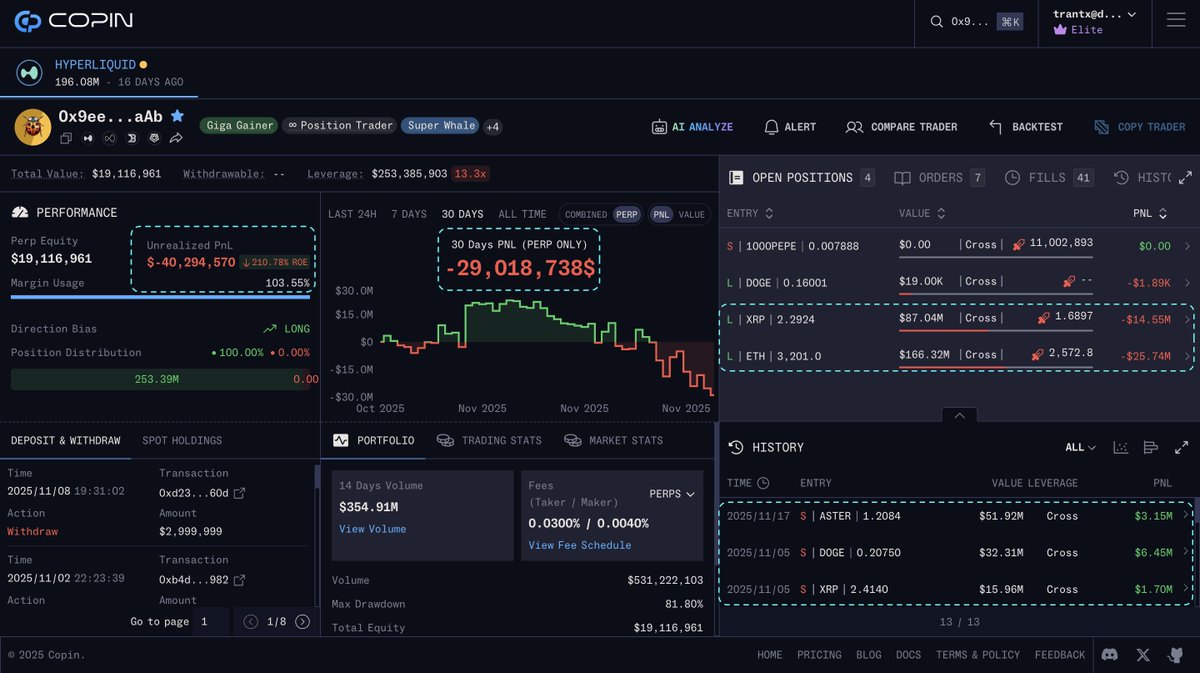1200x673 pixels.
Task: Click ALERT button
Action: click(x=790, y=127)
